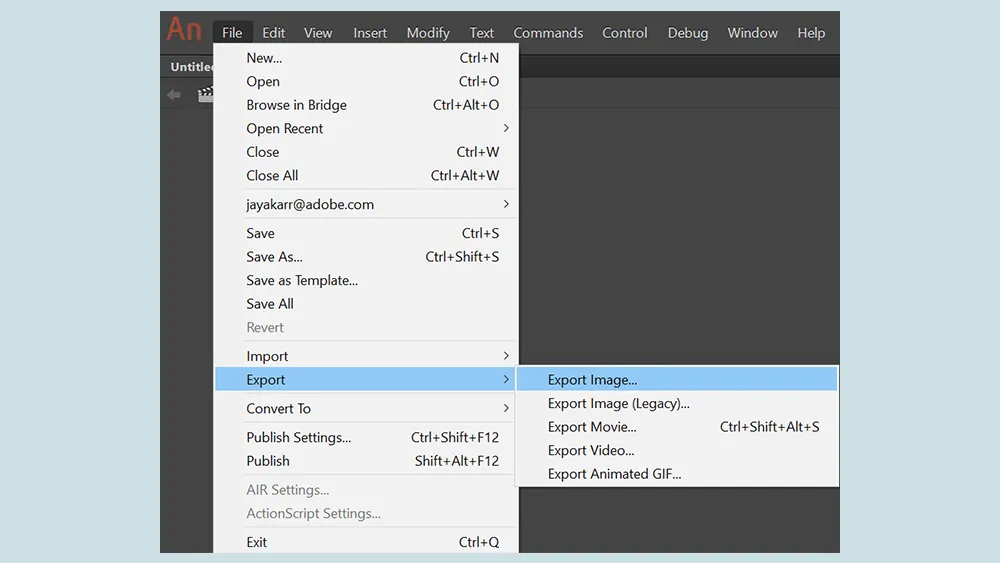Open the Help menu
This screenshot has height=563, width=1000.
[x=811, y=33]
